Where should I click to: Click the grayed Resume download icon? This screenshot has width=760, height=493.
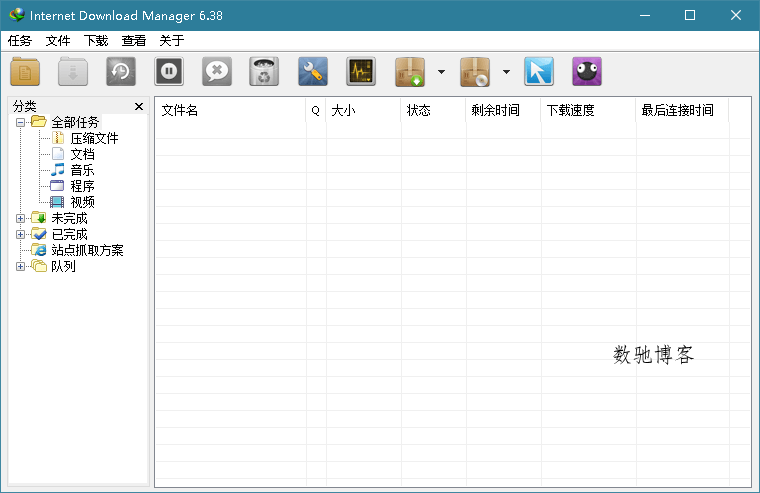pos(73,72)
